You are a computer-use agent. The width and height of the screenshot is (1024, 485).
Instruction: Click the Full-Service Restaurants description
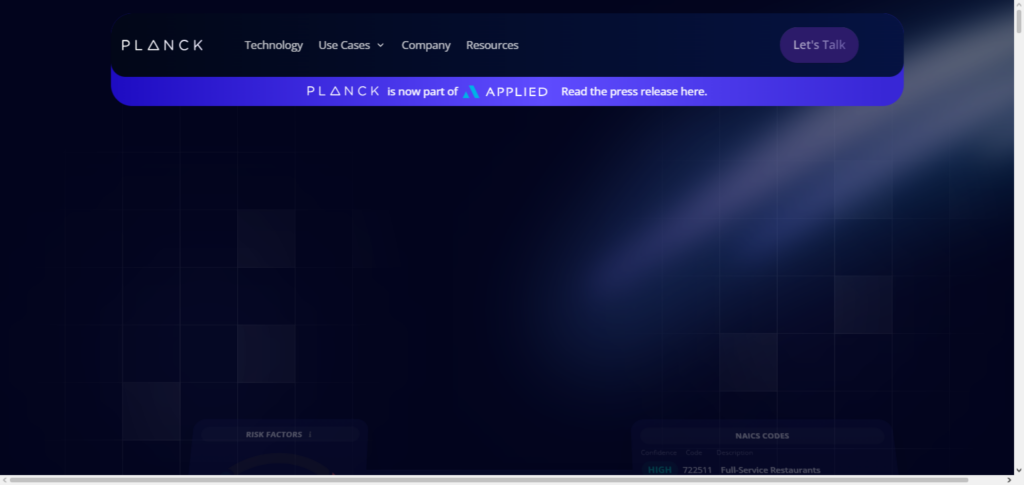[771, 470]
